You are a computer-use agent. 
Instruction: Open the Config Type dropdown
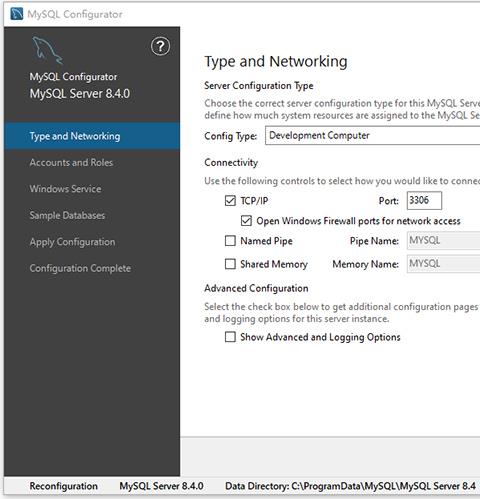(x=372, y=135)
